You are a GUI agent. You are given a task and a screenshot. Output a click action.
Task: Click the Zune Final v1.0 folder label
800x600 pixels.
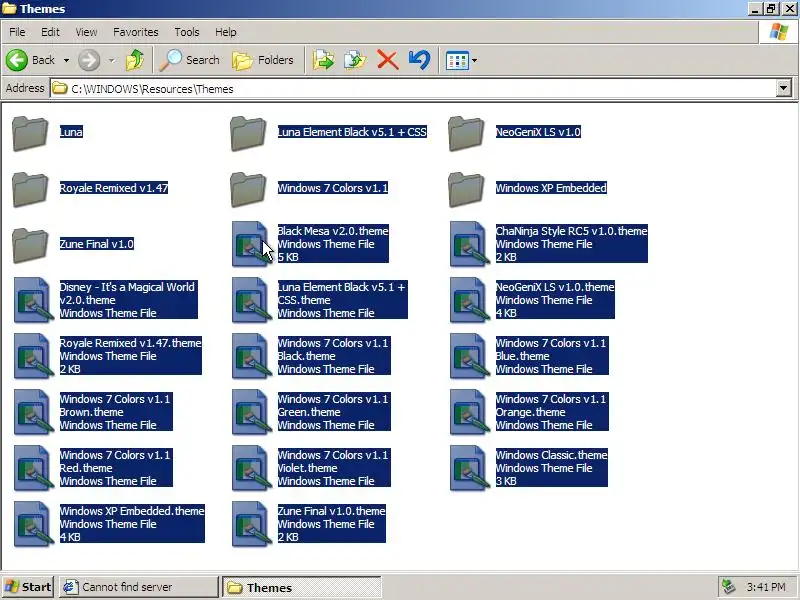click(96, 244)
